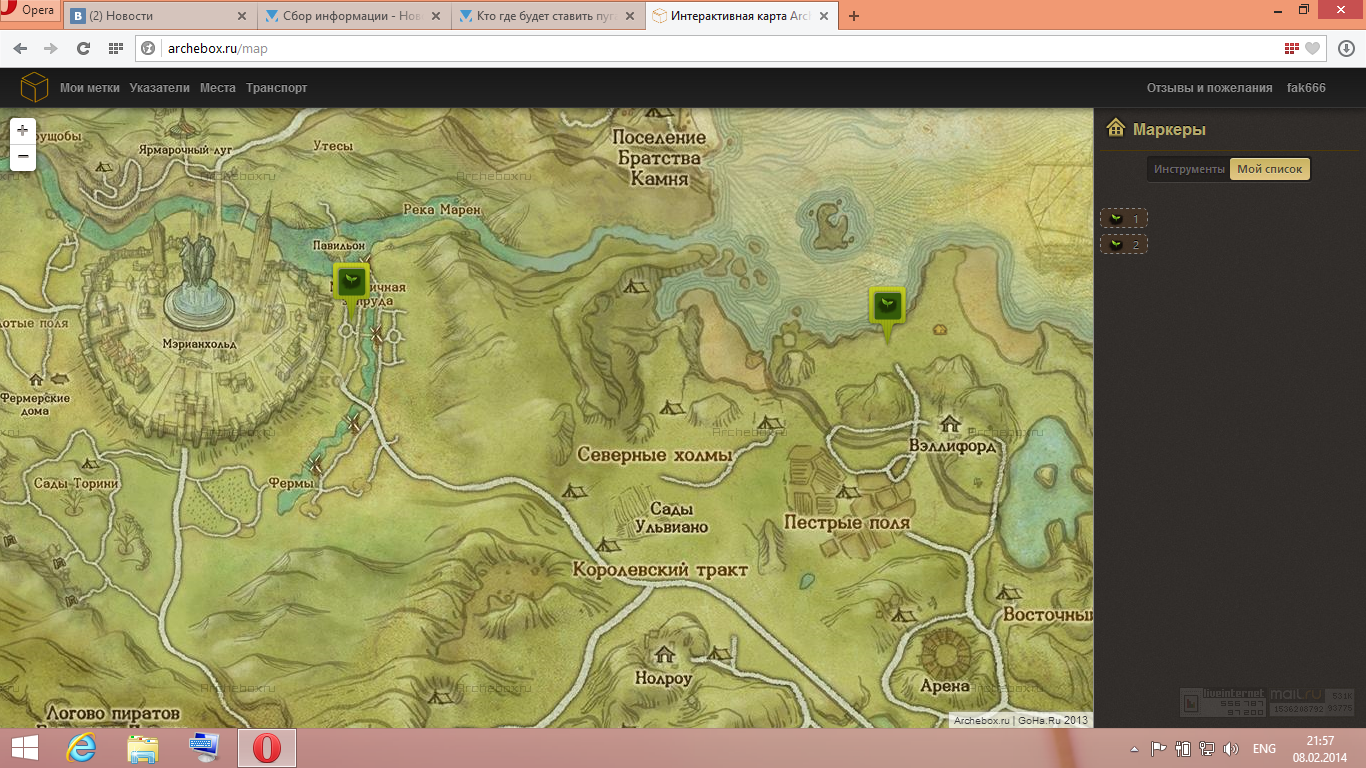This screenshot has height=768, width=1366.
Task: Zoom out on the map
Action: [23, 157]
